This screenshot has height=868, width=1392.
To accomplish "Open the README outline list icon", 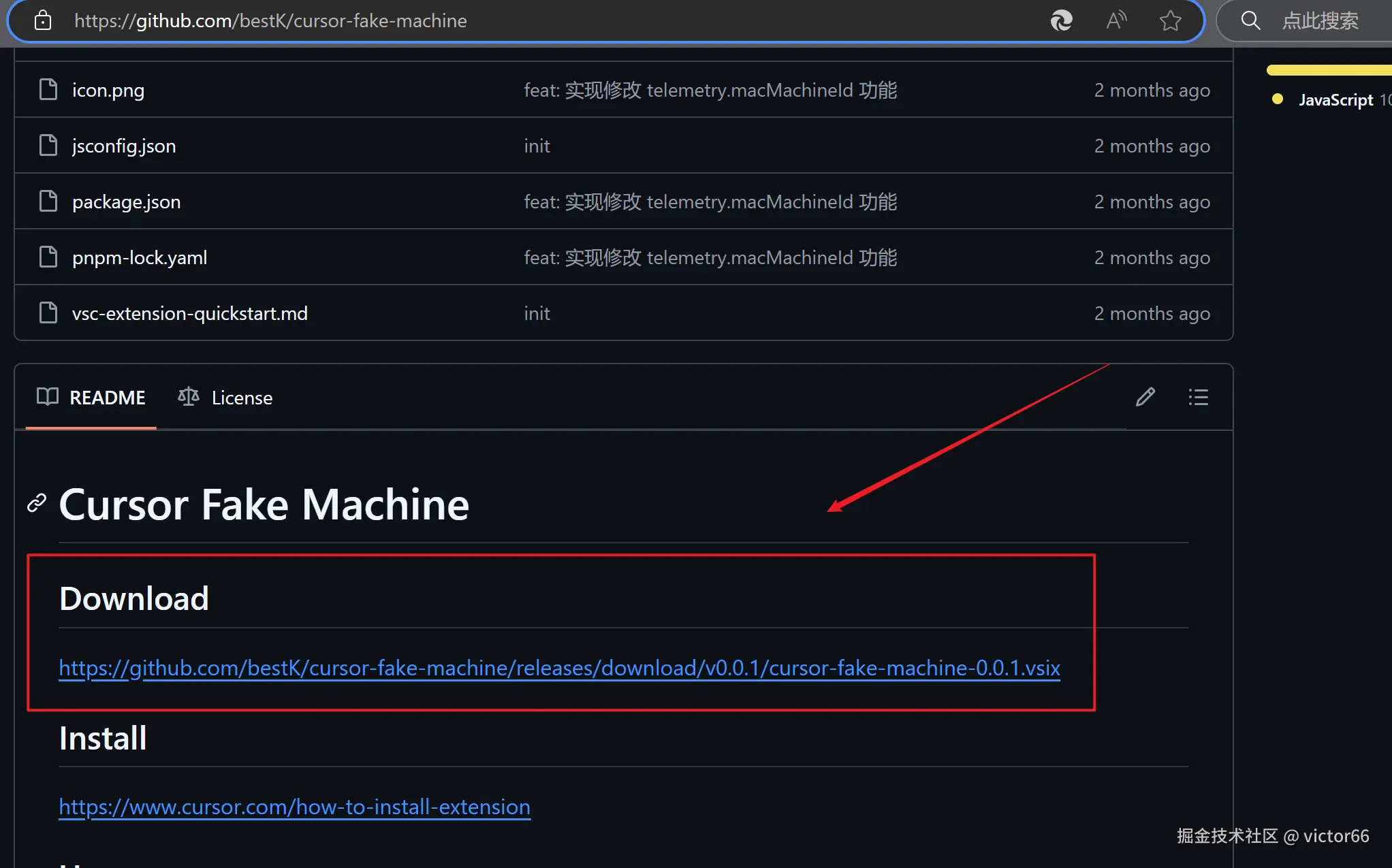I will coord(1198,397).
